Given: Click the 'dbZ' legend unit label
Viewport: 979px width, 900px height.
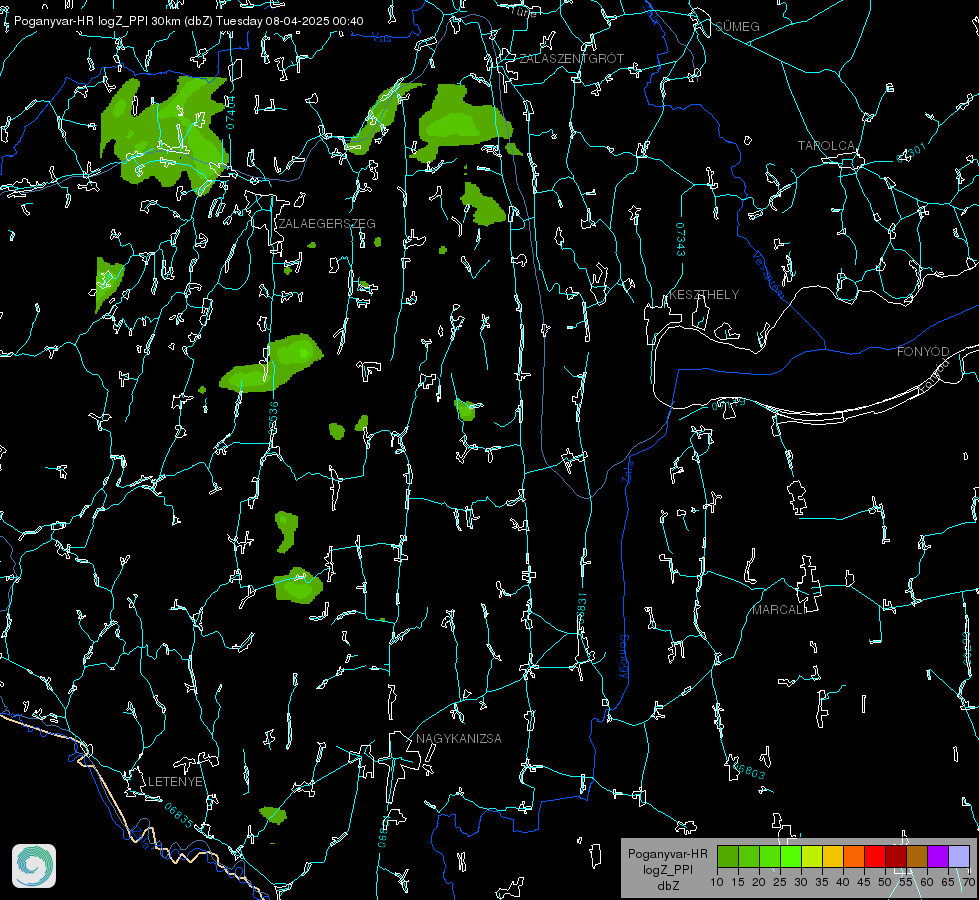Looking at the screenshot, I should (667, 886).
